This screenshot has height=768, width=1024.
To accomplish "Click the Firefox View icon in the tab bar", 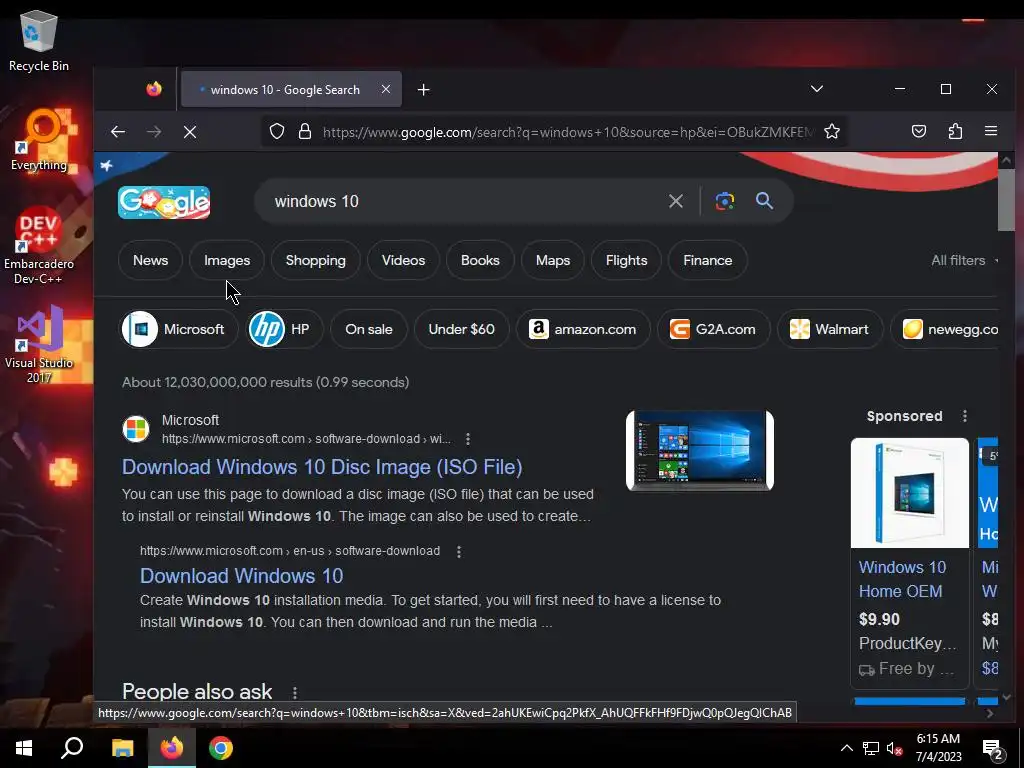I will point(154,89).
